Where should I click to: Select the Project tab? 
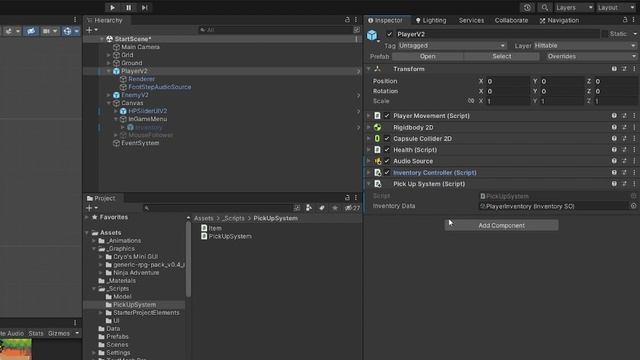[x=101, y=198]
